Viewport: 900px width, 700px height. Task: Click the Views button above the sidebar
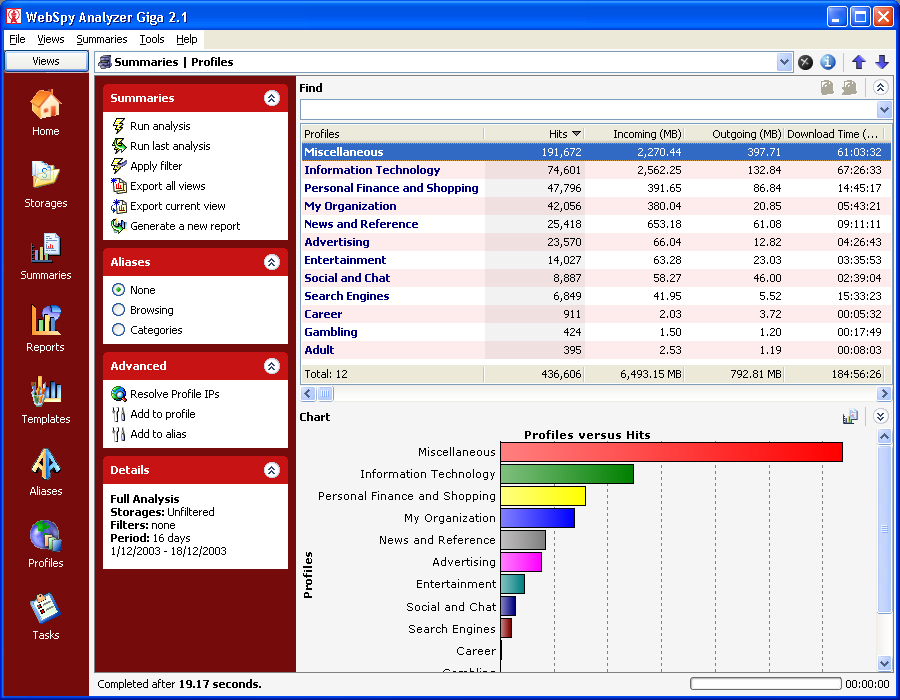click(46, 61)
